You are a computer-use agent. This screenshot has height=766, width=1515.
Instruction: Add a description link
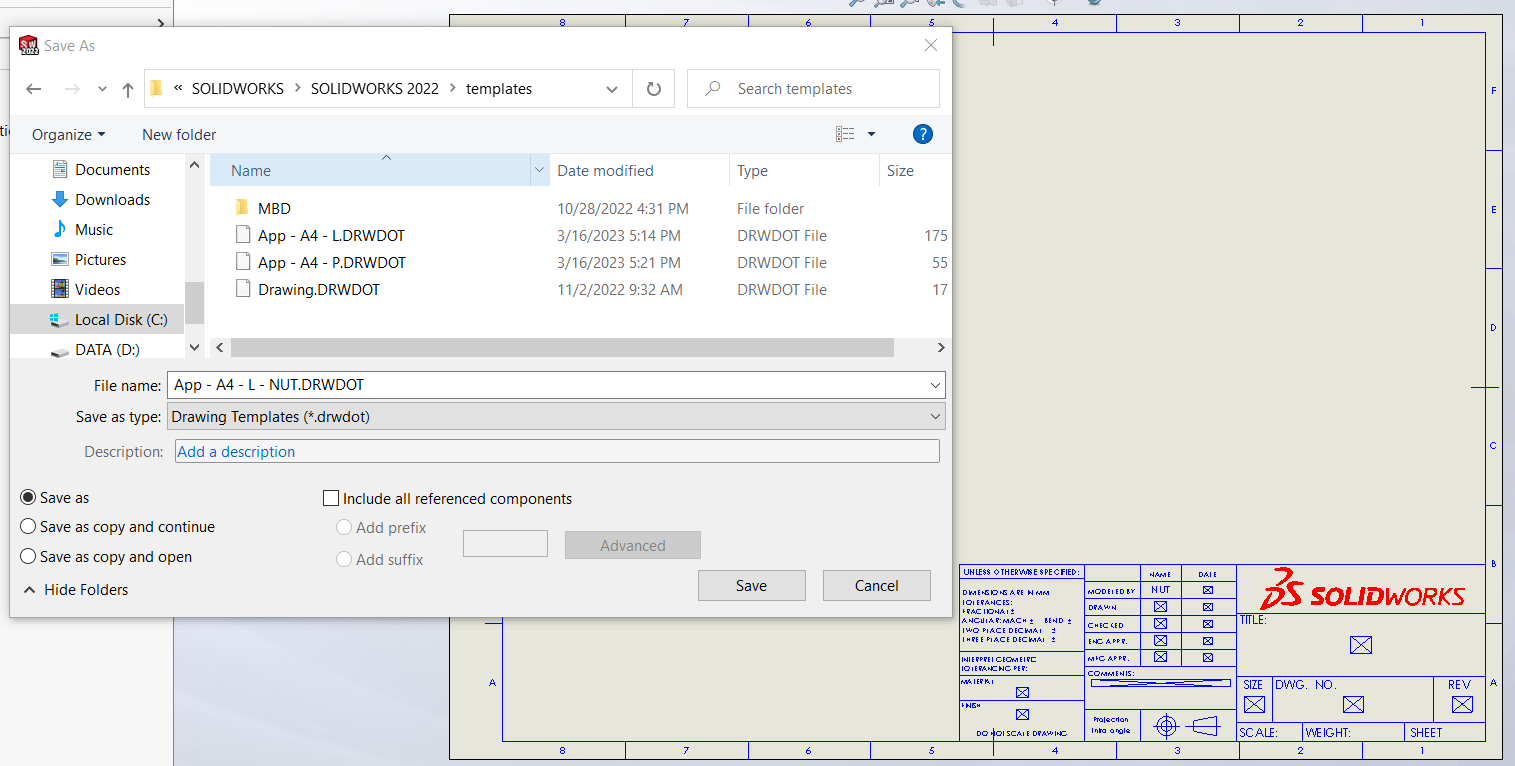pyautogui.click(x=236, y=452)
